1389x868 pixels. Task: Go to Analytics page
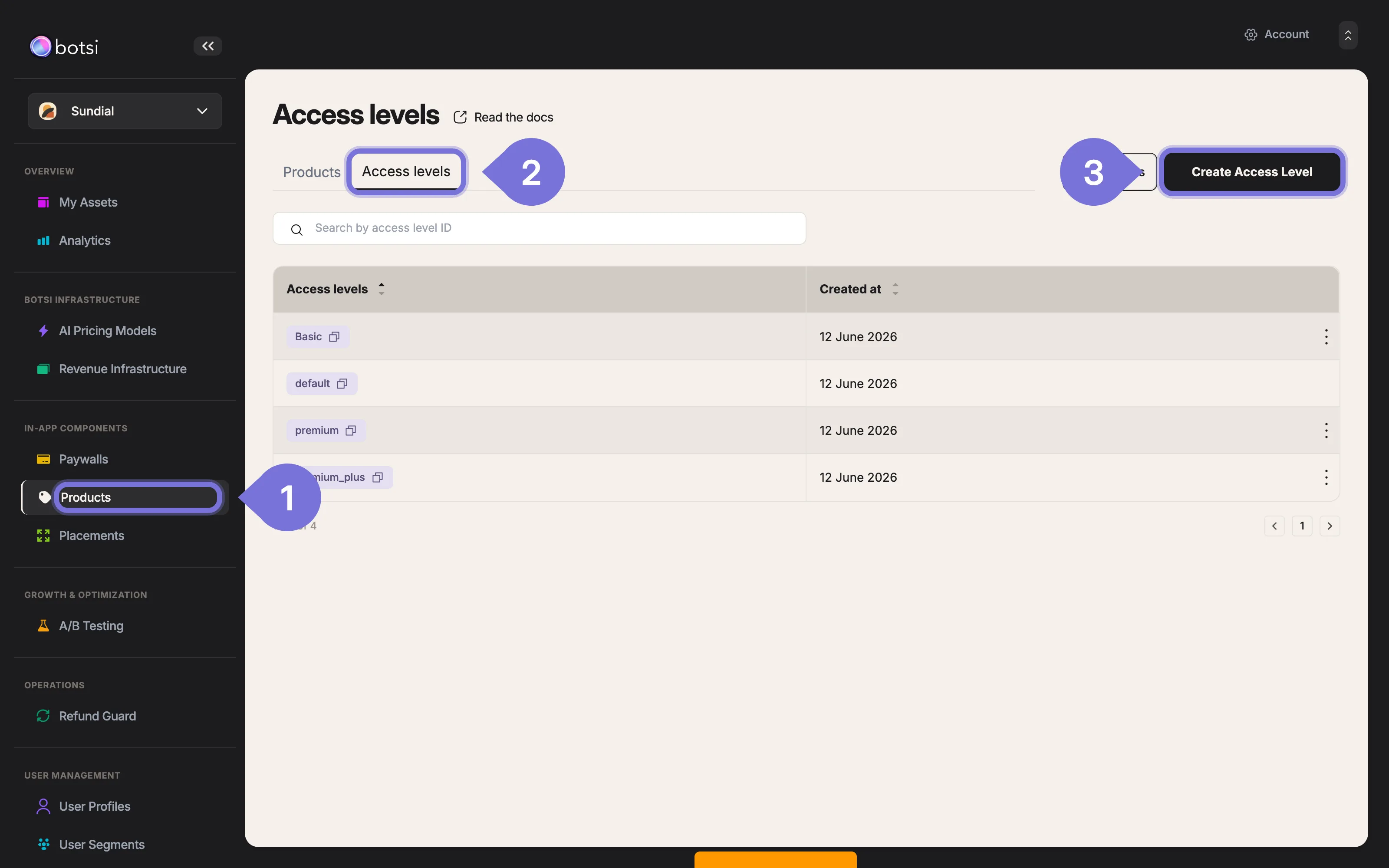point(84,240)
